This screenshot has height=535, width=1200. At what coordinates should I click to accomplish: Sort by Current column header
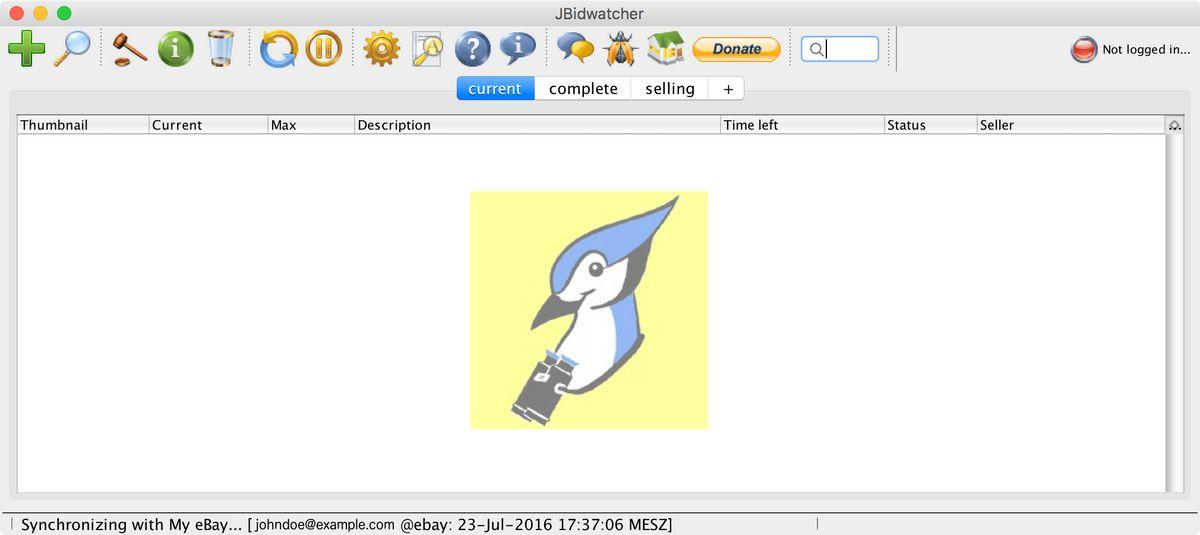point(208,125)
